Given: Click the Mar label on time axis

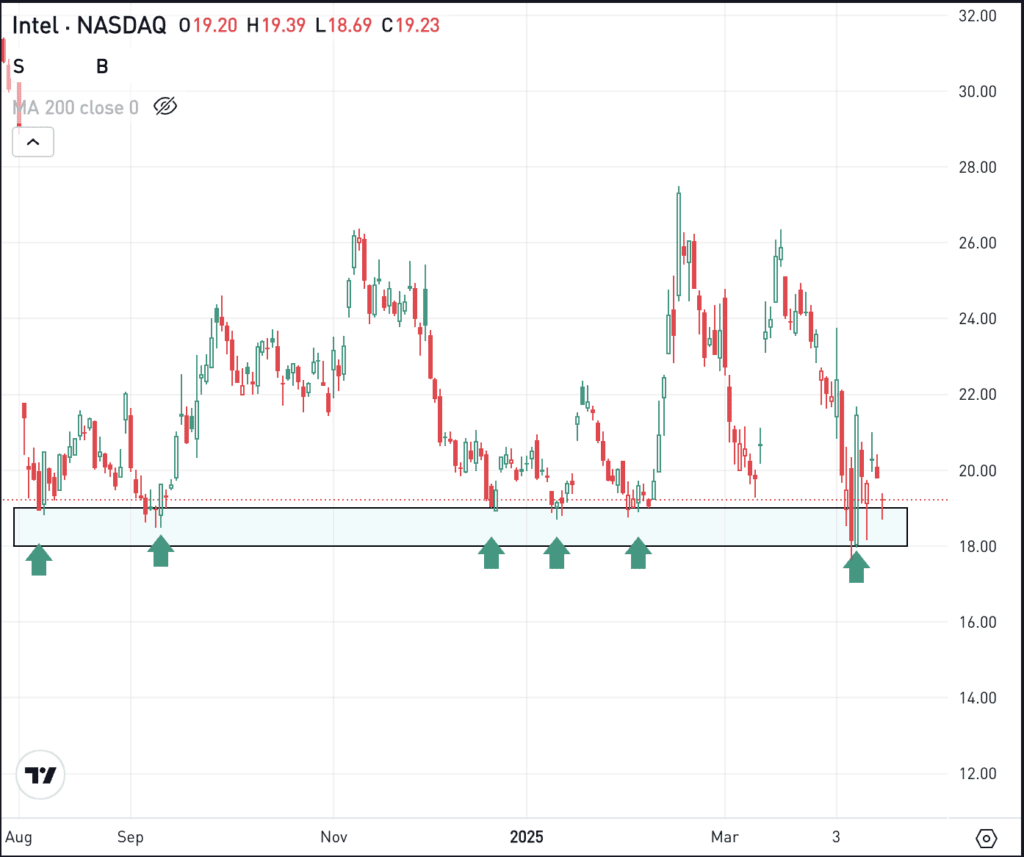Looking at the screenshot, I should 725,837.
